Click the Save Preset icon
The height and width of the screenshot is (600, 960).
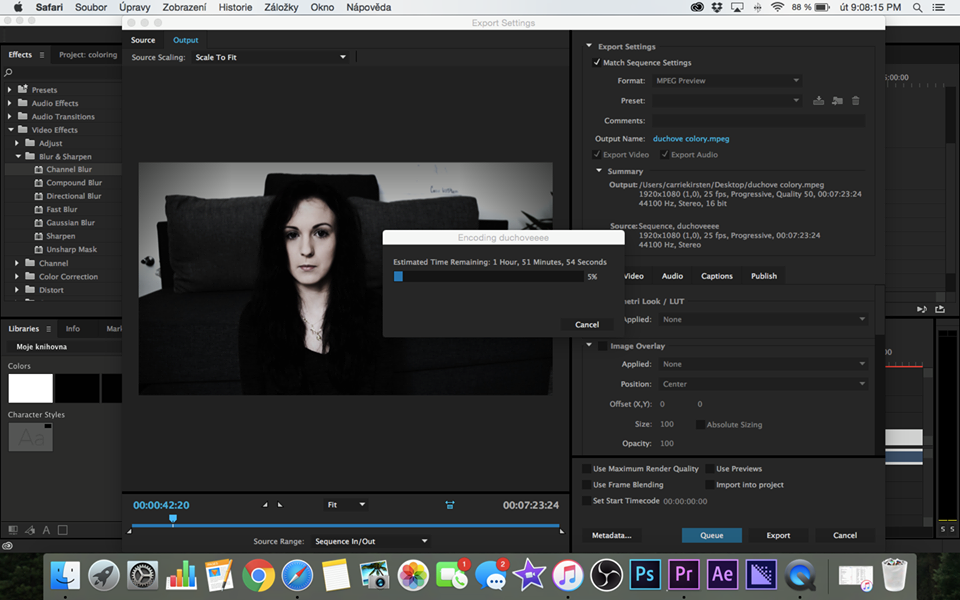click(x=818, y=100)
